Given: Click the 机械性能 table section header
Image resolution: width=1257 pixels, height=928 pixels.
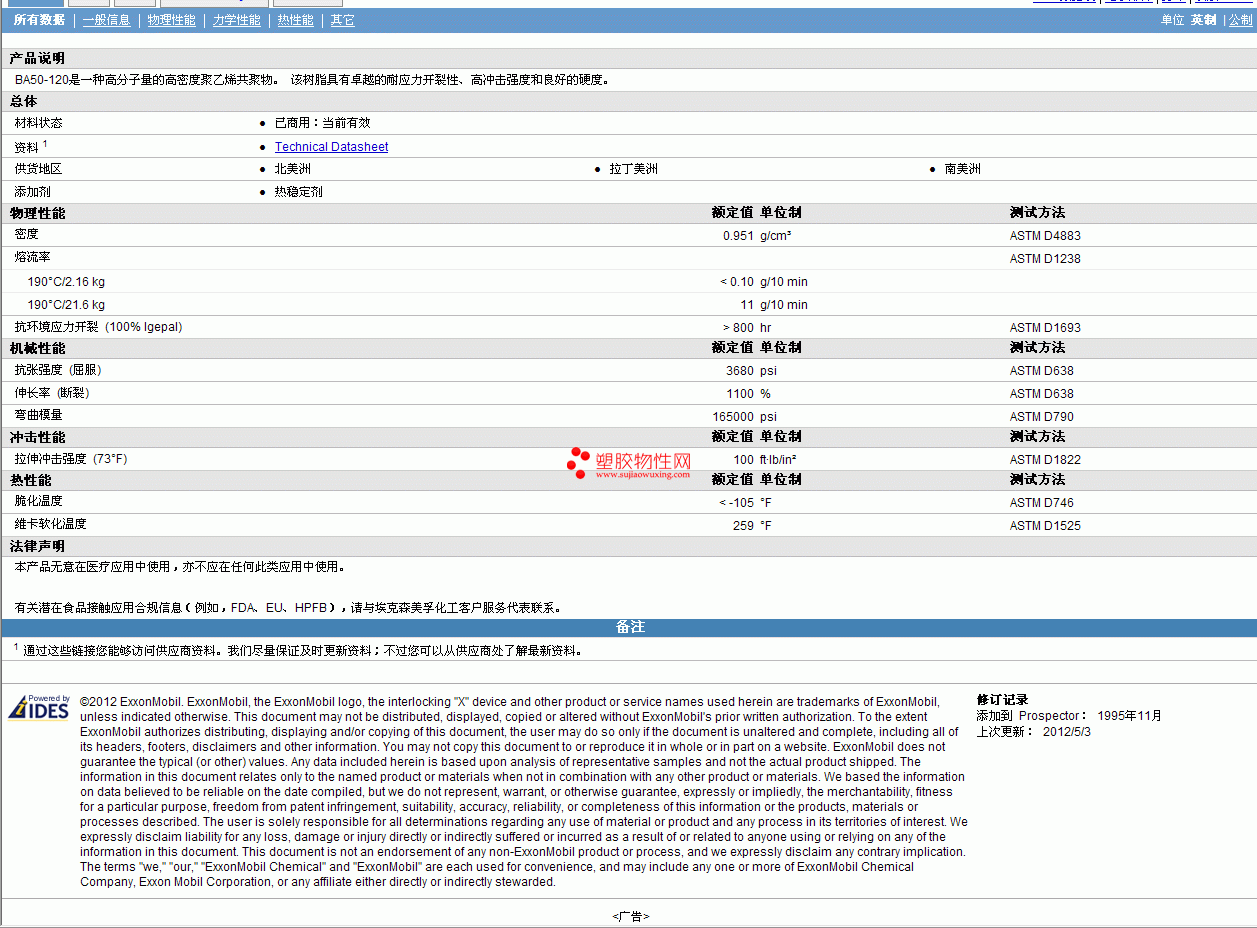Looking at the screenshot, I should click(x=37, y=349).
